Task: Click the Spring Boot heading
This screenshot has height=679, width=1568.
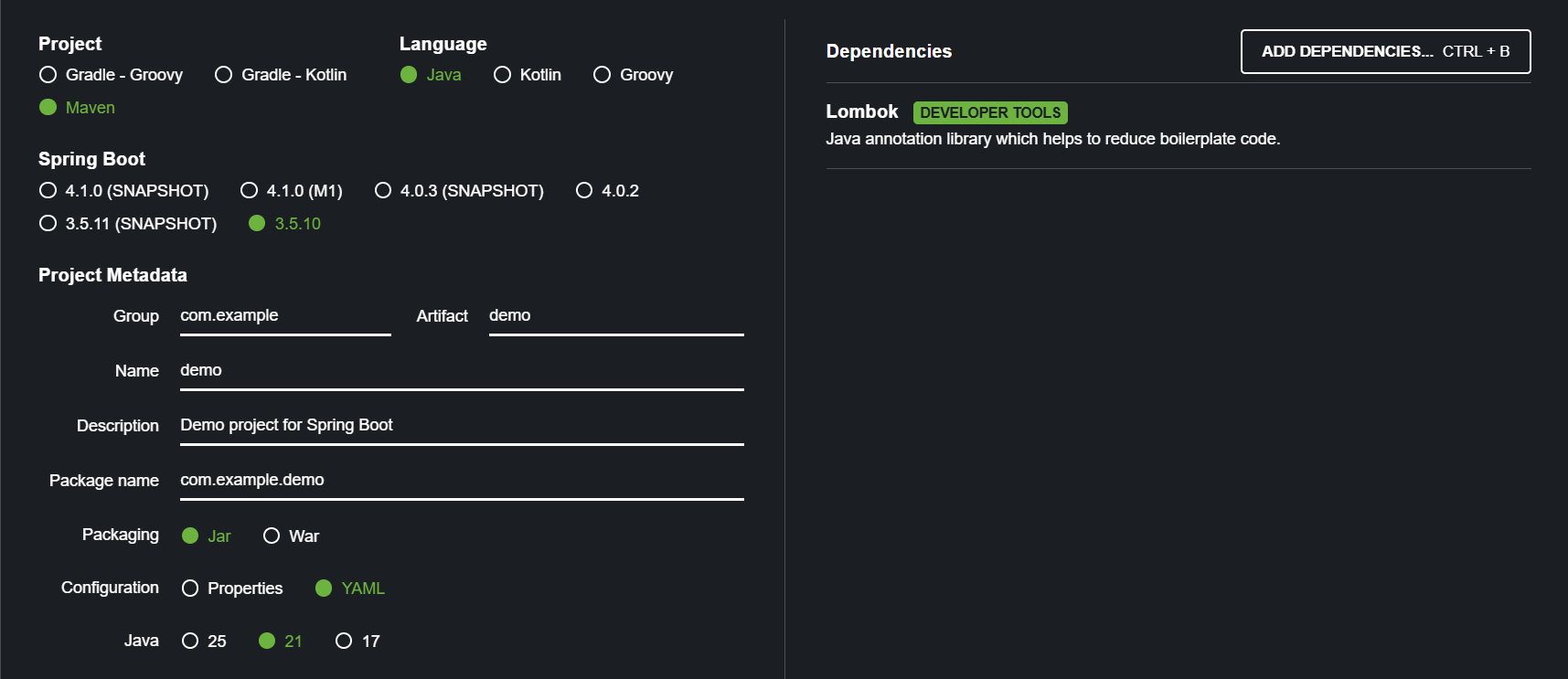Action: [x=91, y=159]
